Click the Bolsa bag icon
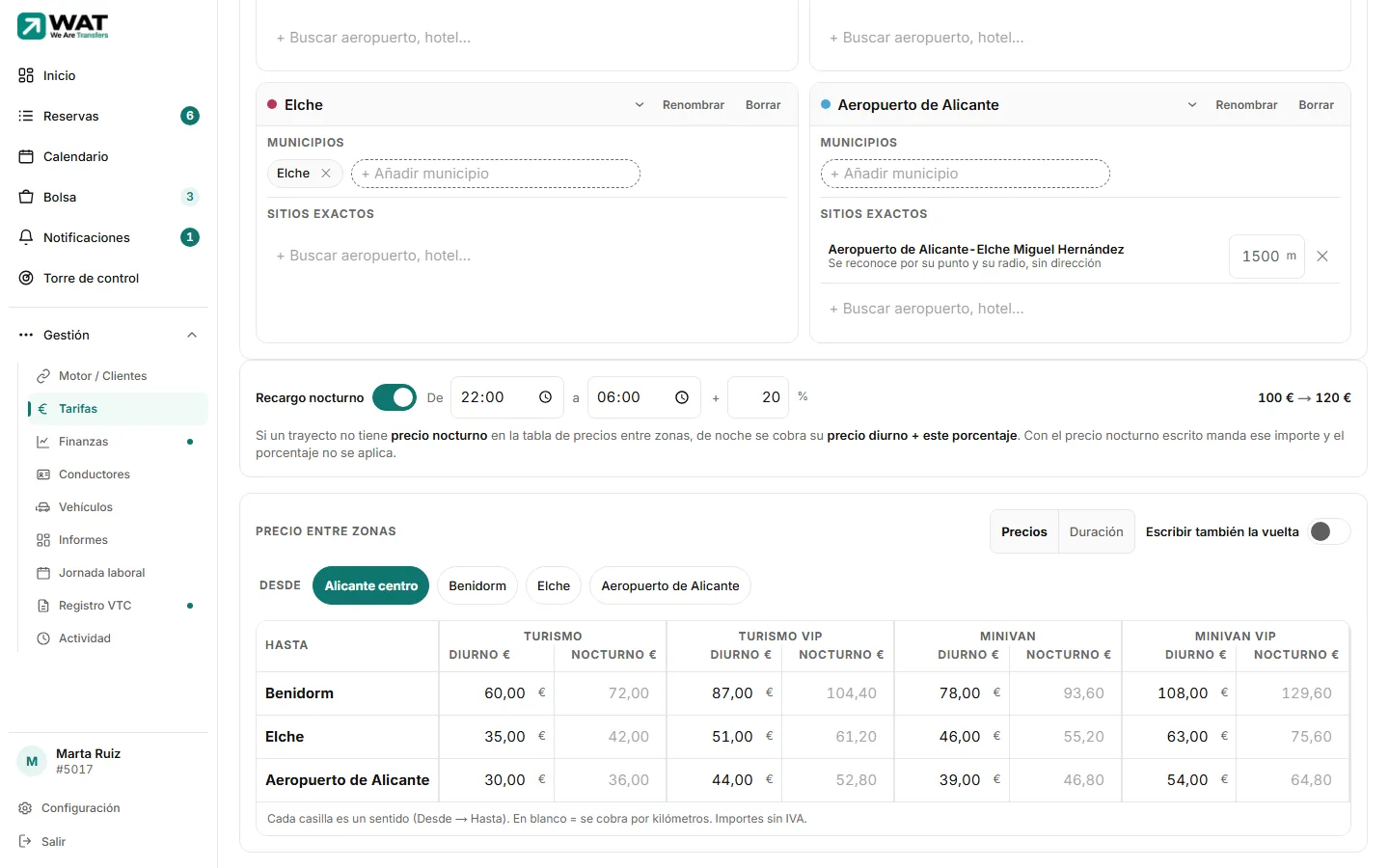 point(26,197)
